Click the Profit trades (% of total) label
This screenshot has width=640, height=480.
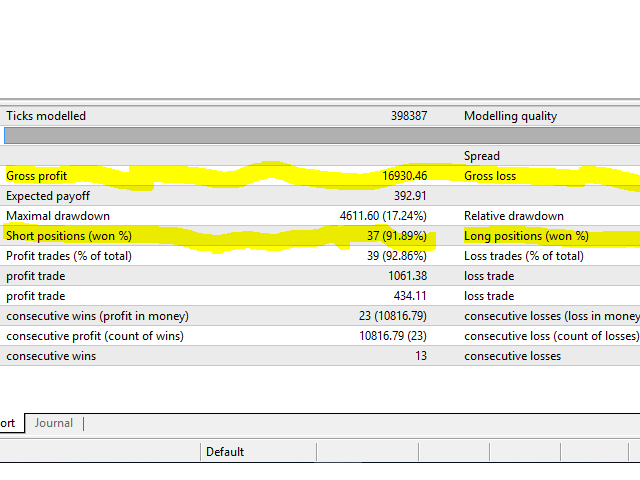(69, 256)
